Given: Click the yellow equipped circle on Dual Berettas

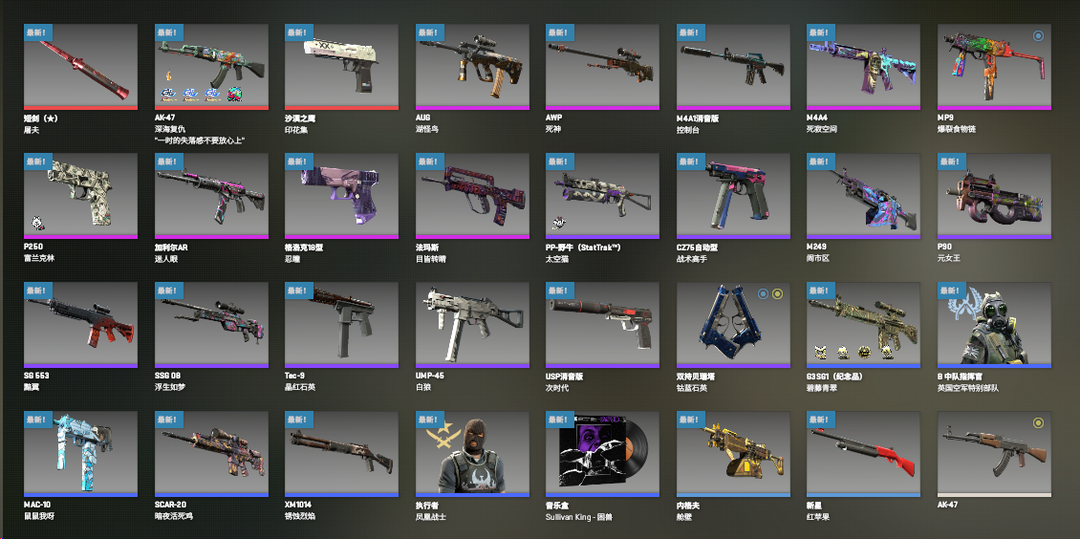Looking at the screenshot, I should 777,294.
